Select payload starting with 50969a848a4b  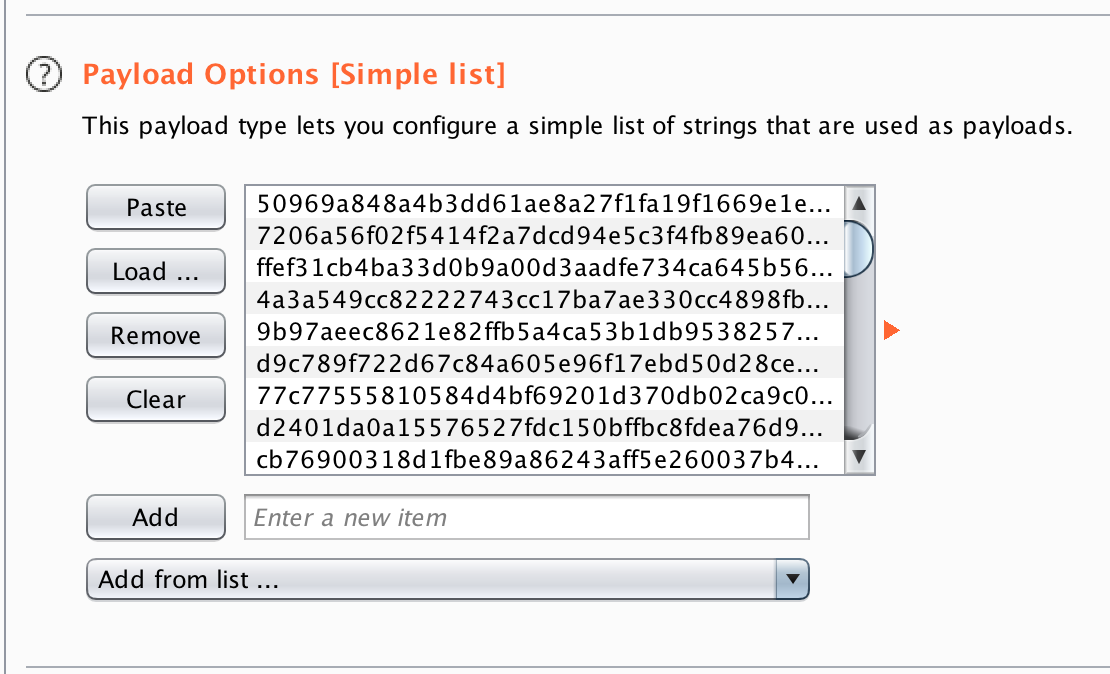(x=544, y=204)
